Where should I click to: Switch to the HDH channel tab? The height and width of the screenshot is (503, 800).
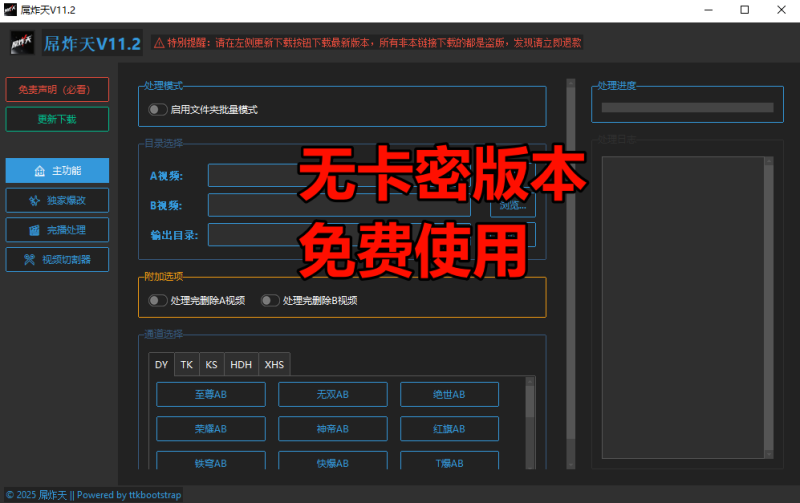[241, 364]
